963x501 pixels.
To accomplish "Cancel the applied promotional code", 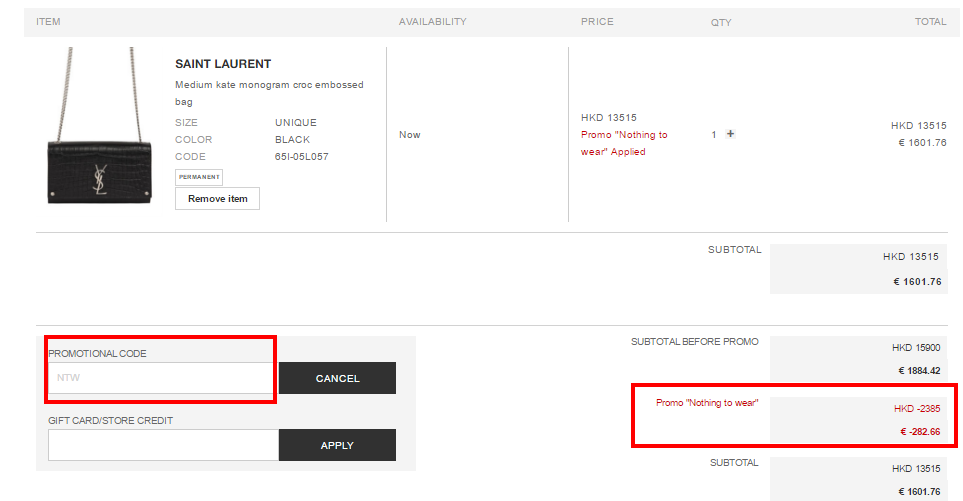I will click(337, 378).
